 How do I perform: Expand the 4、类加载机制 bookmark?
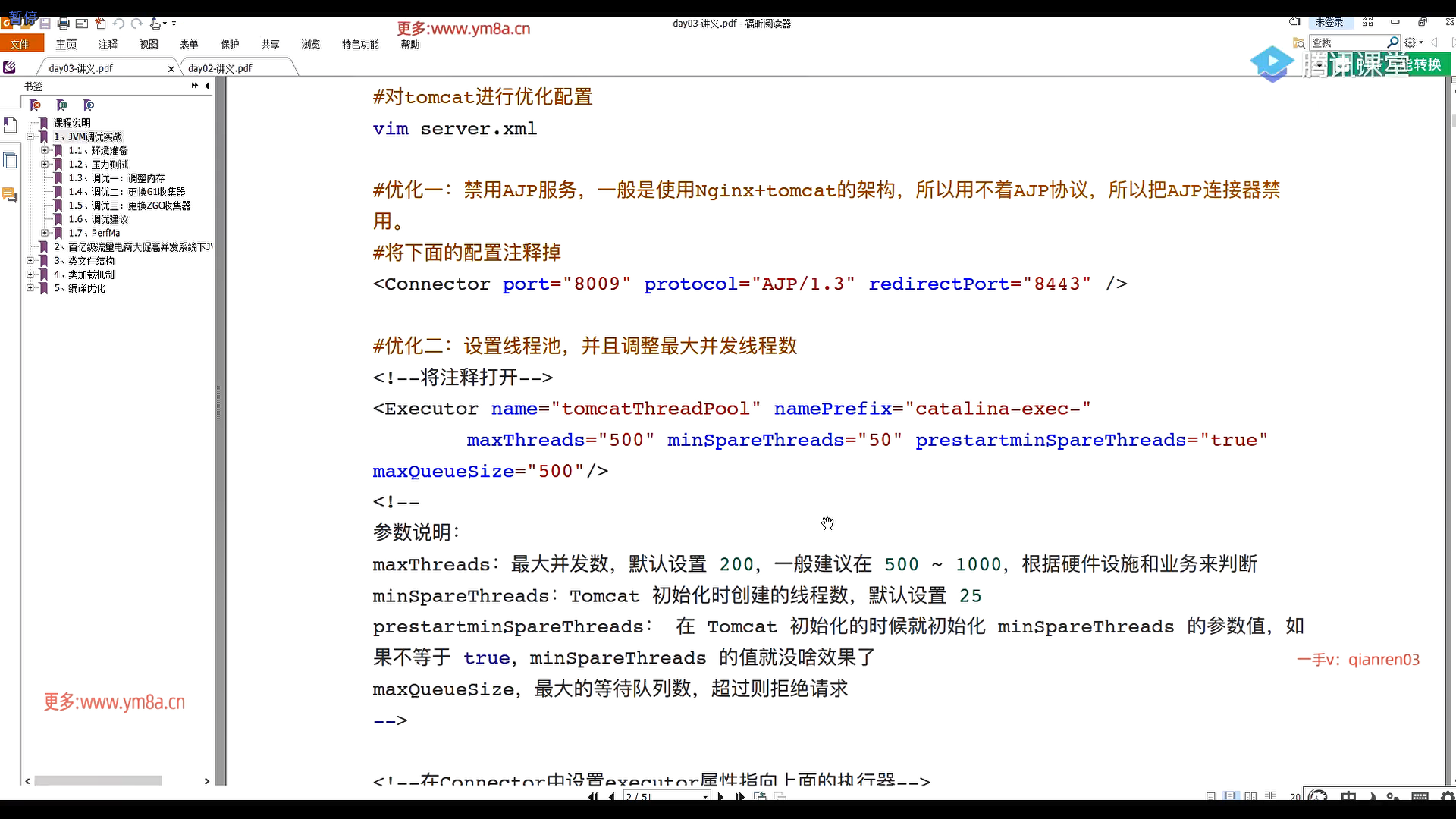click(30, 275)
